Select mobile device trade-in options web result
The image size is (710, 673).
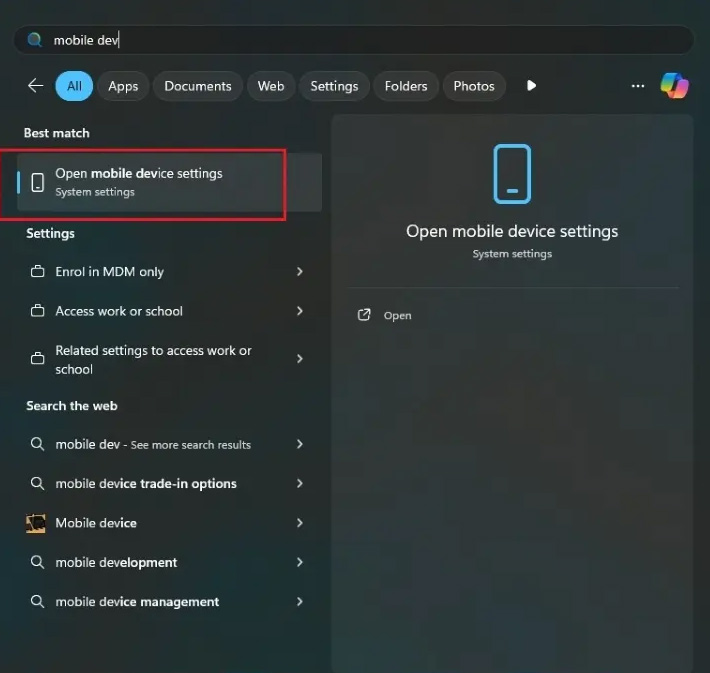coord(146,484)
